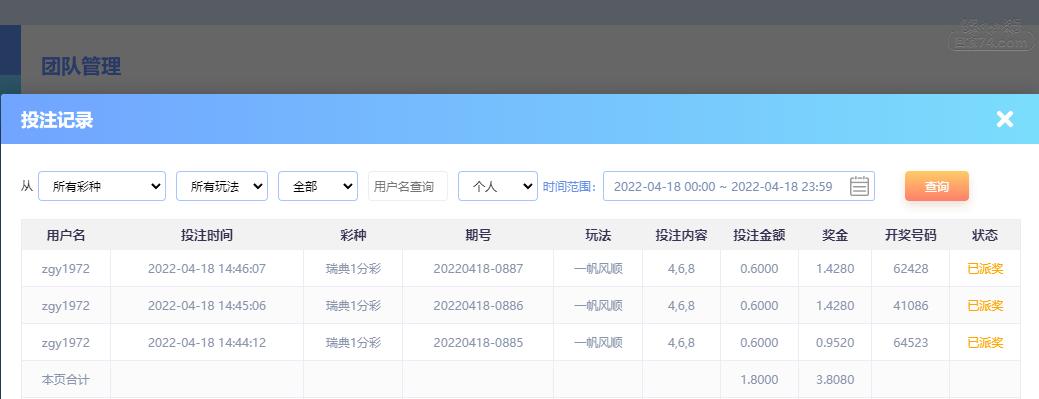Click bet time 2022-04-18 14:46:07
Image resolution: width=1039 pixels, height=399 pixels.
207,268
